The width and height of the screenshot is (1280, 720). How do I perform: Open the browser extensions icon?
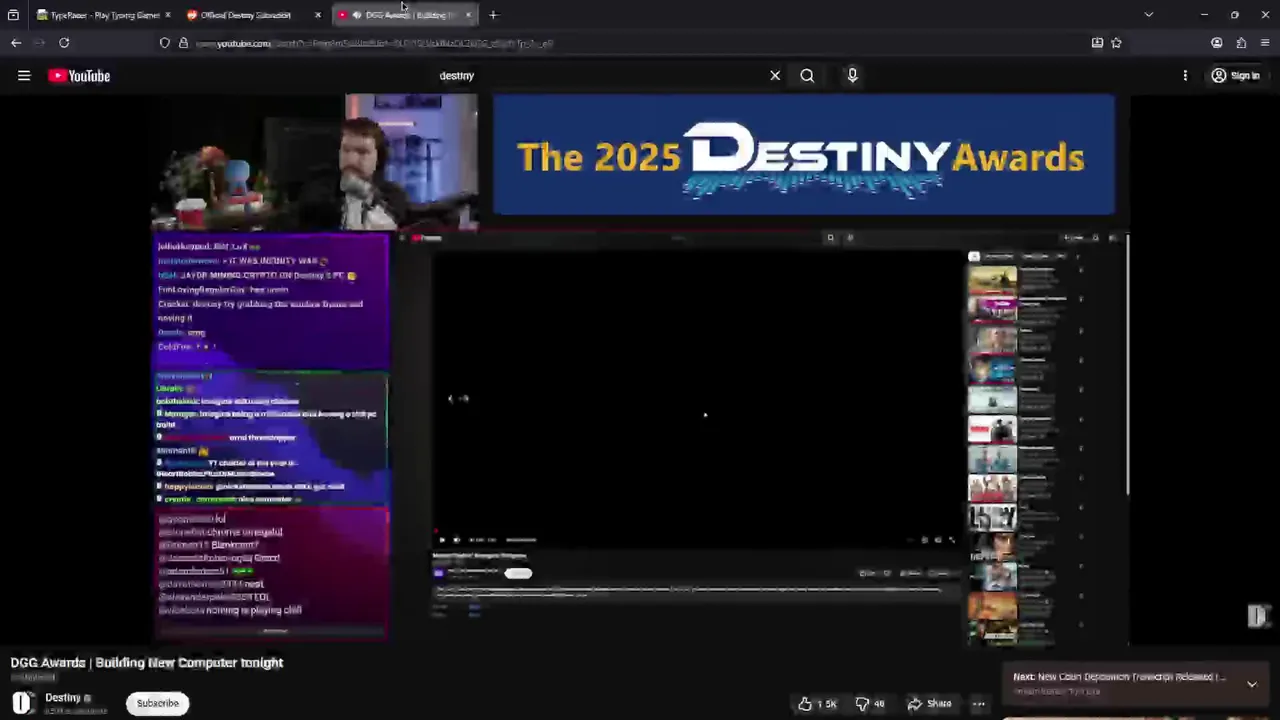[1241, 43]
